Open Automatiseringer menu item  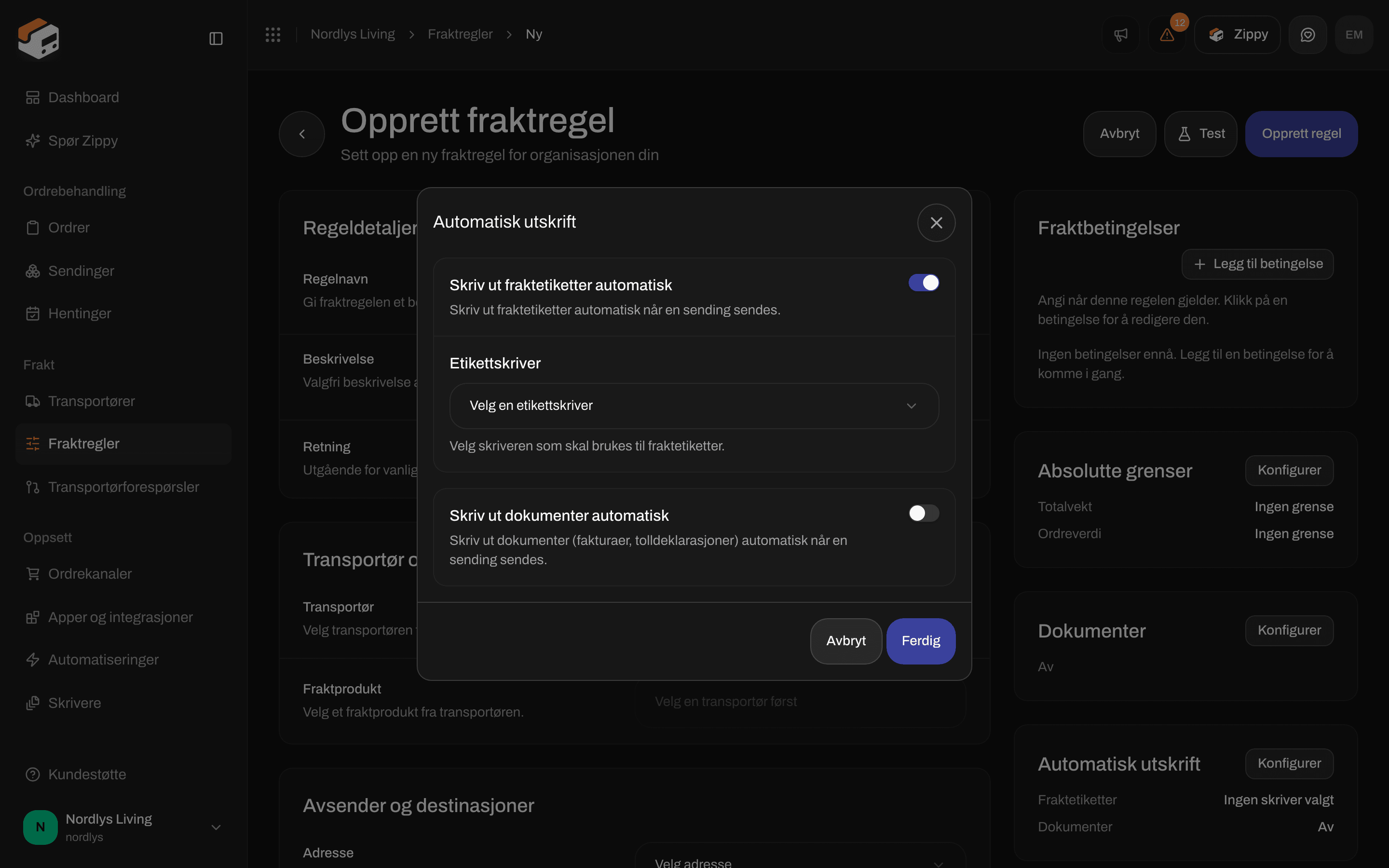(x=123, y=660)
